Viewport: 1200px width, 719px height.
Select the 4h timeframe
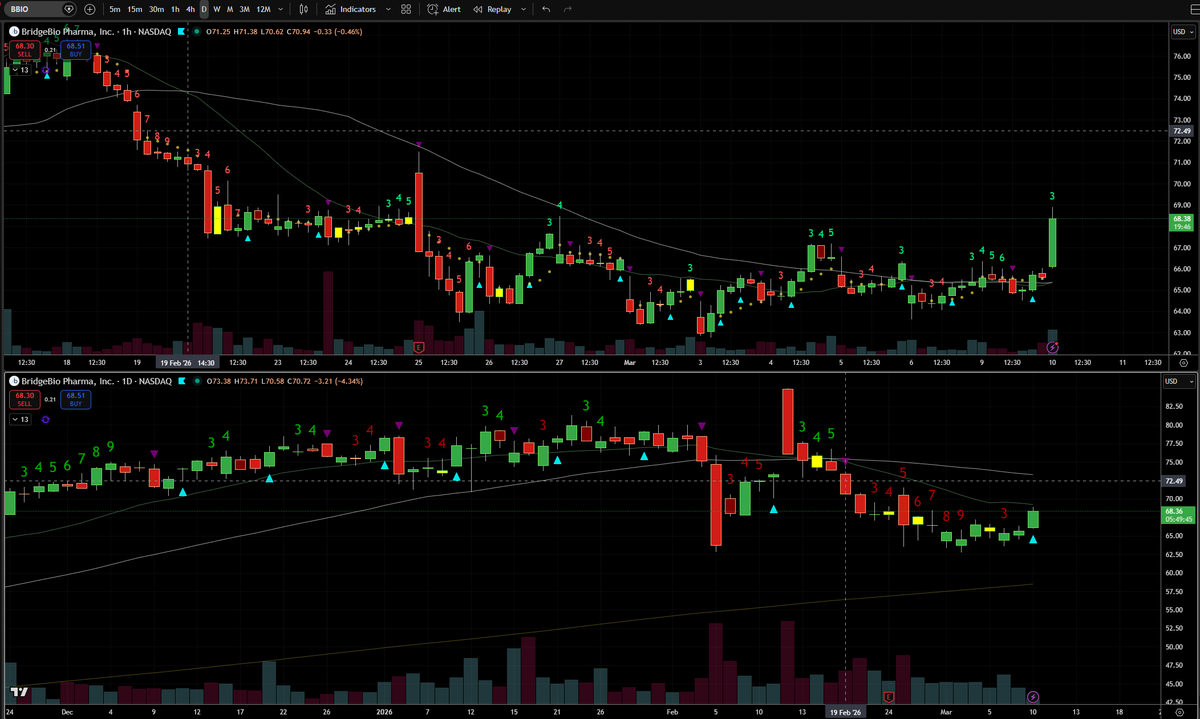coord(190,9)
